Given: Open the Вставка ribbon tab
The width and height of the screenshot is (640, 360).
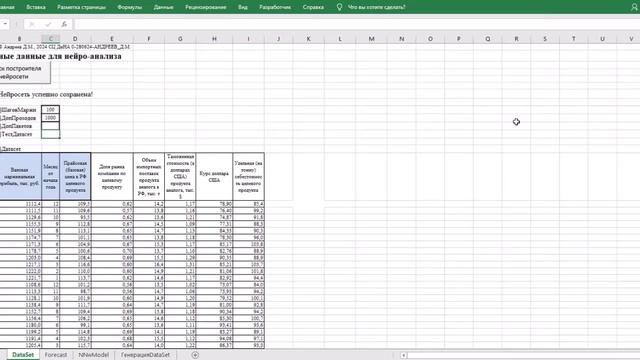Looking at the screenshot, I should (36, 7).
